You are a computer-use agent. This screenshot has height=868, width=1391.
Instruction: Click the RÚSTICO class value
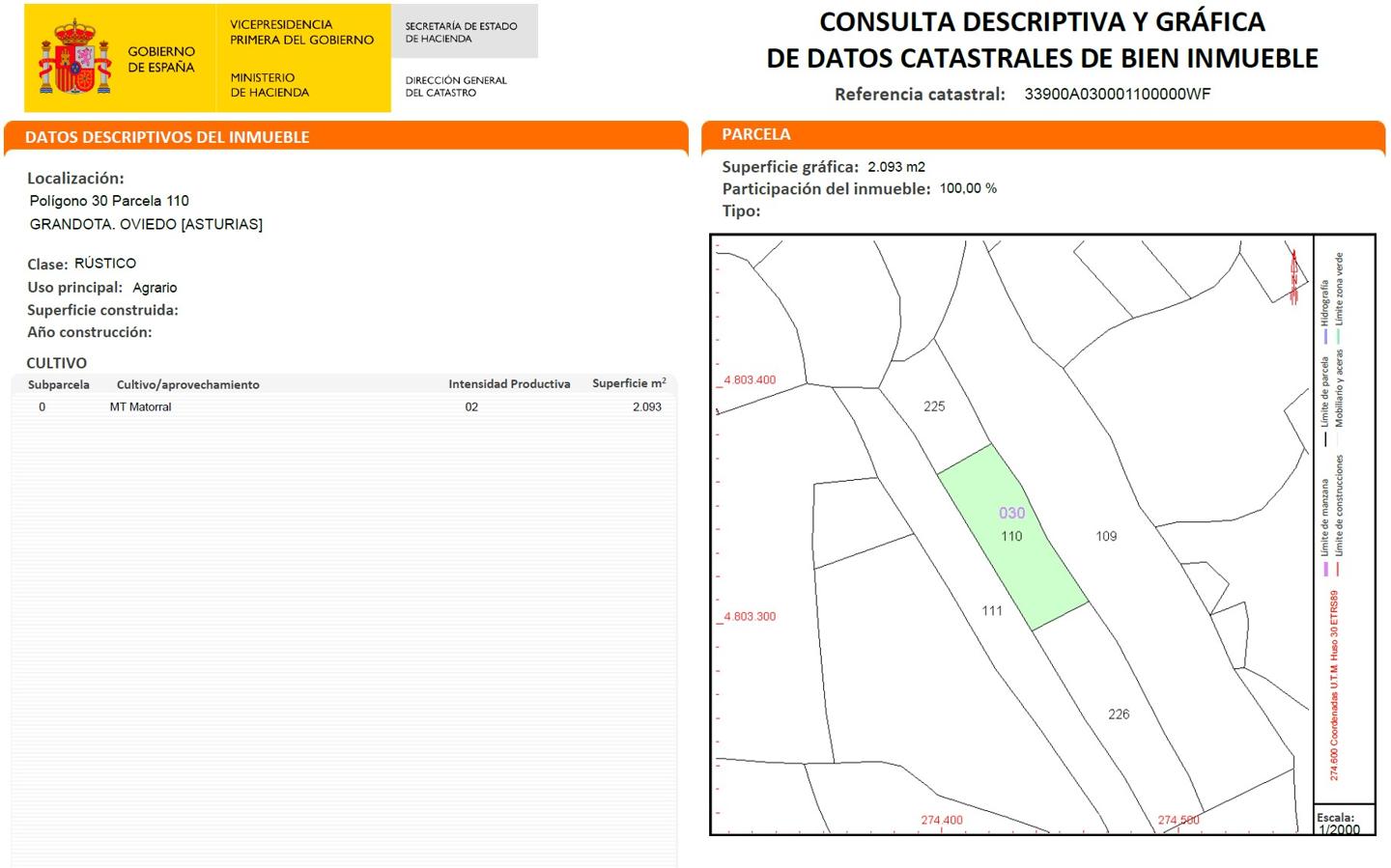pos(105,263)
